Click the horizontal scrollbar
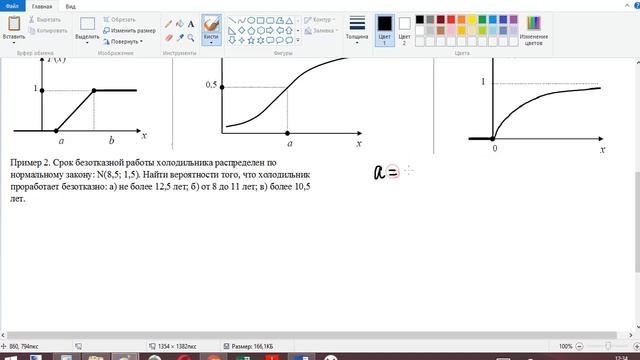Image resolution: width=640 pixels, height=360 pixels. pos(311,335)
